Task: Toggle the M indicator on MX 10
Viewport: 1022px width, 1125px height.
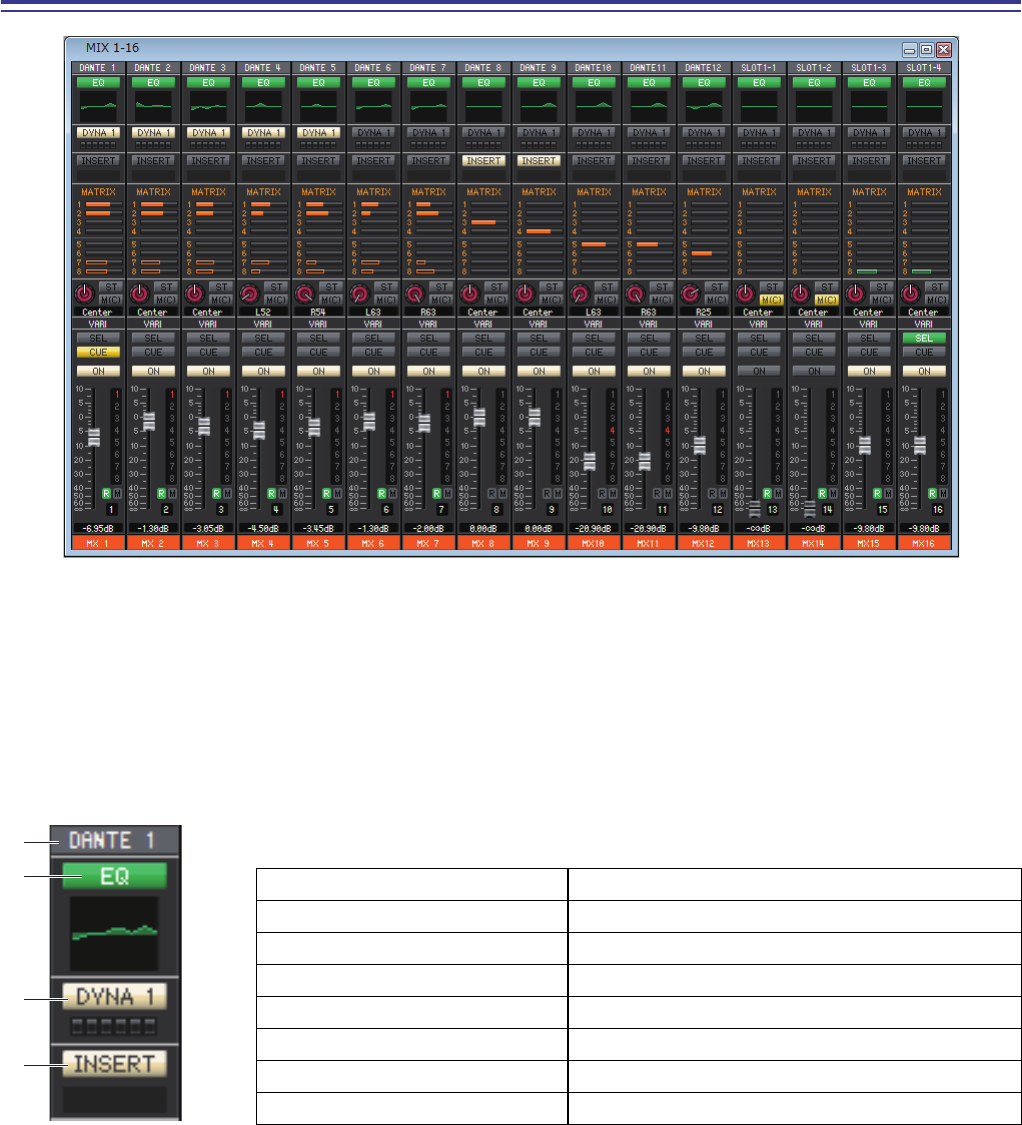Action: pos(613,494)
